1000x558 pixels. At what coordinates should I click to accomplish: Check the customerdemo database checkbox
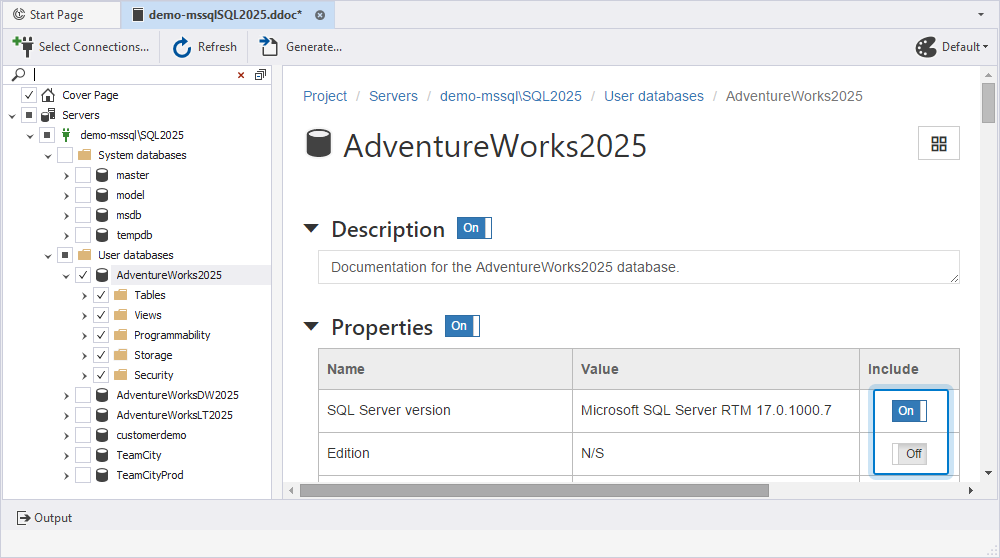(83, 435)
